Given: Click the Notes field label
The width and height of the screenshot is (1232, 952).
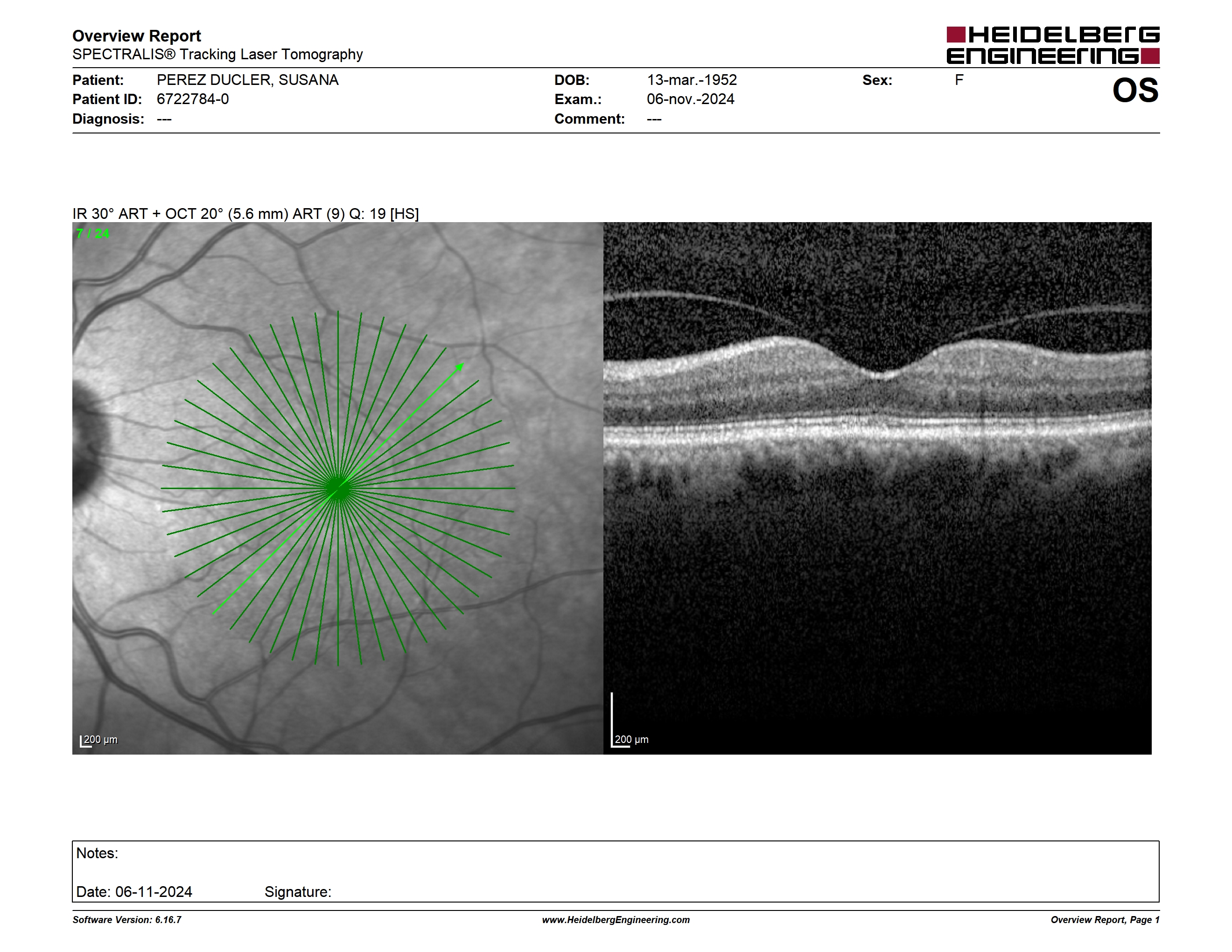Looking at the screenshot, I should coord(97,854).
